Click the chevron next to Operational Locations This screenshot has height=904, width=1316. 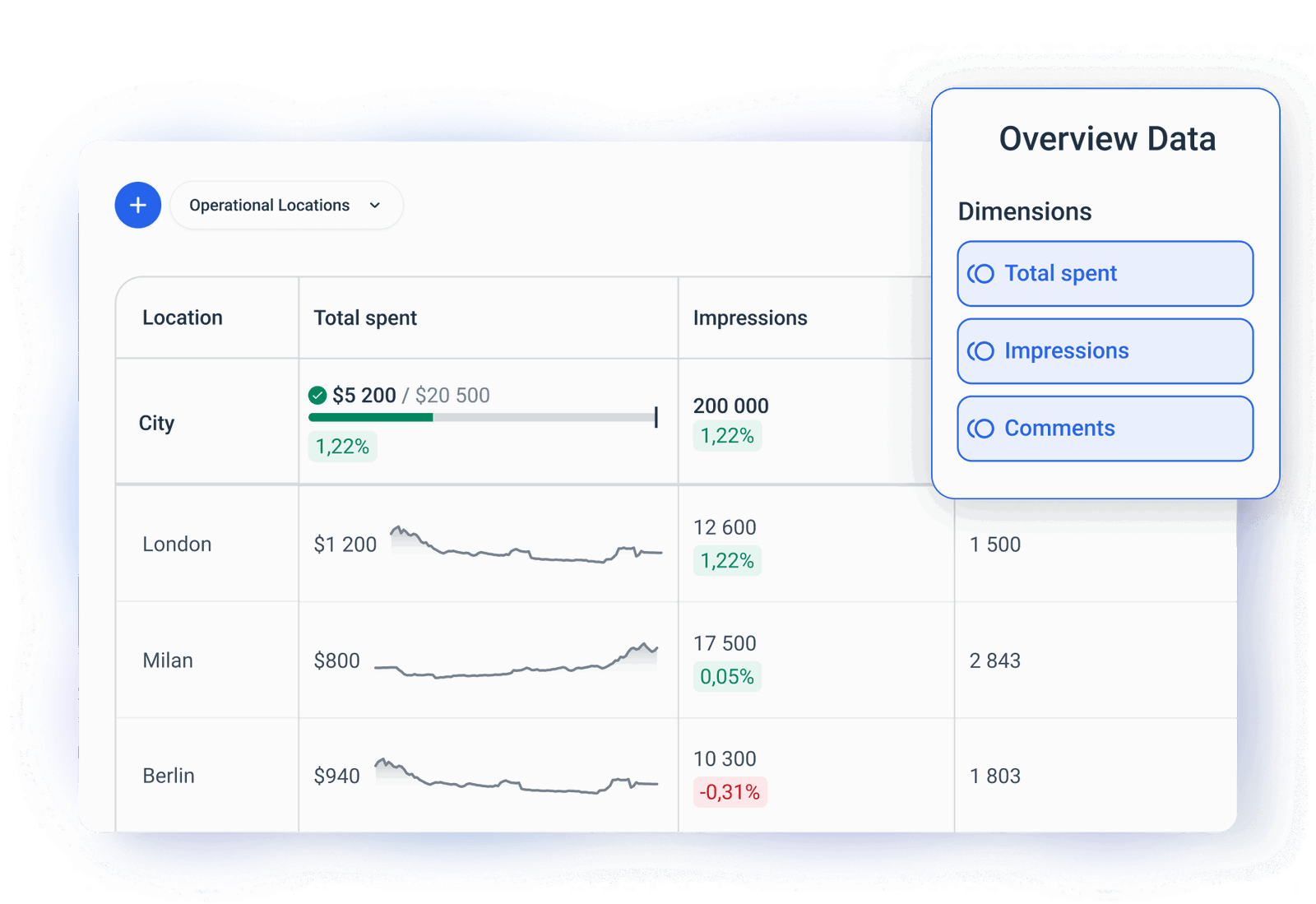click(375, 205)
